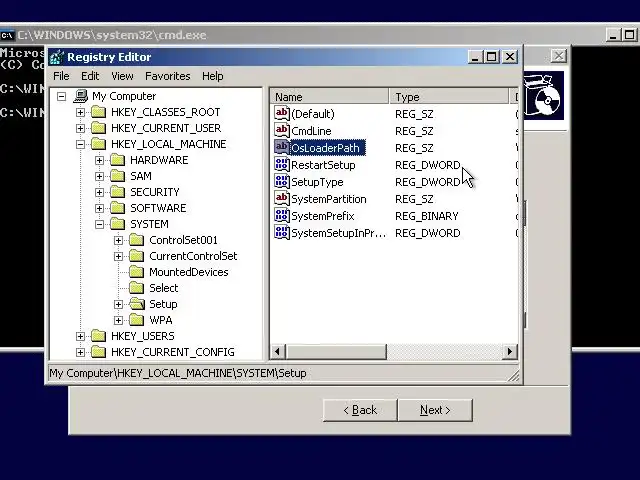Select the ControlSet001 folder icon
This screenshot has height=480, width=640.
[x=136, y=240]
